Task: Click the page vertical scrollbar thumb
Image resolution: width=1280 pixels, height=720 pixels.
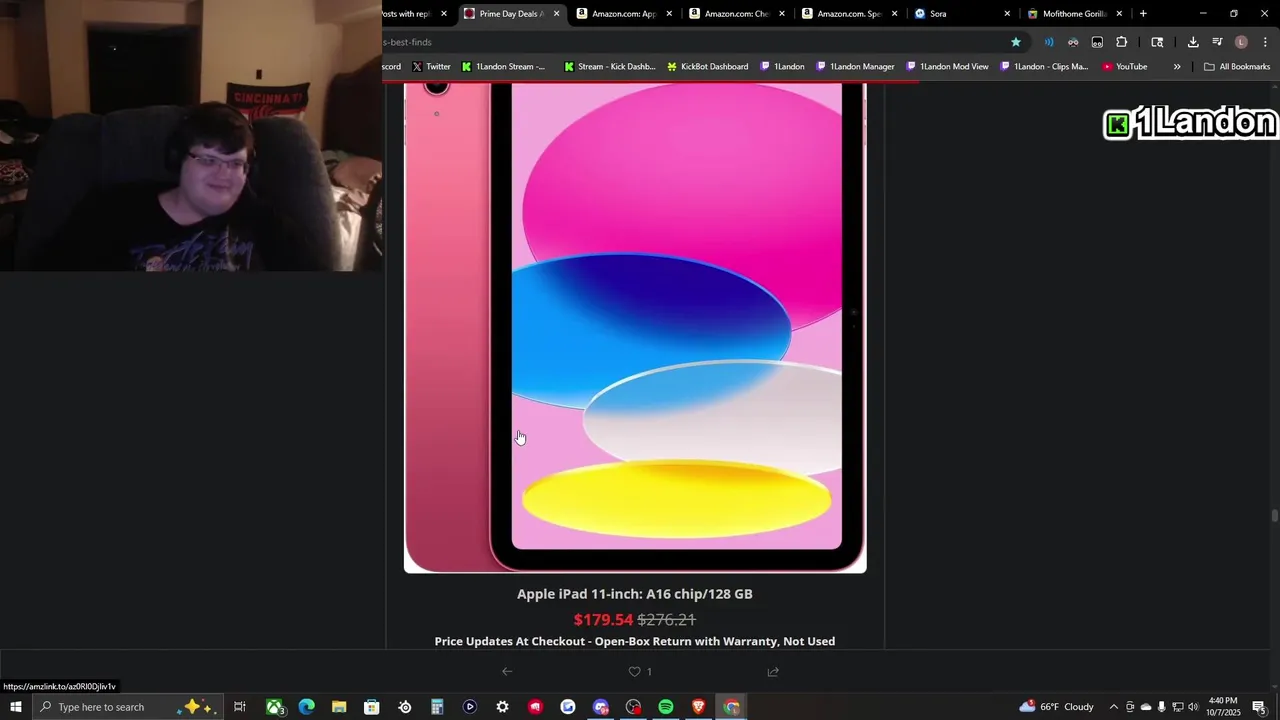Action: 1274,516
